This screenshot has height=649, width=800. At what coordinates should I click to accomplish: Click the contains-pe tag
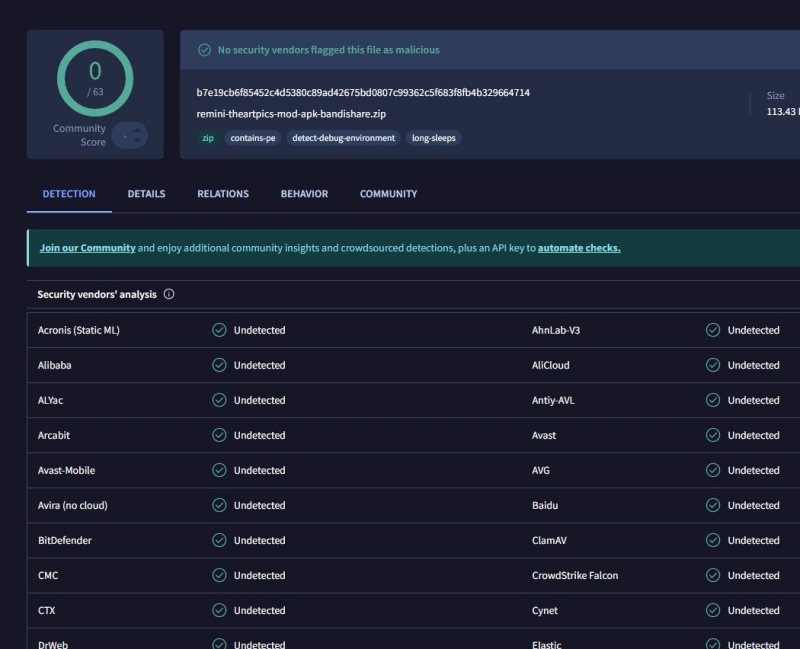point(253,138)
